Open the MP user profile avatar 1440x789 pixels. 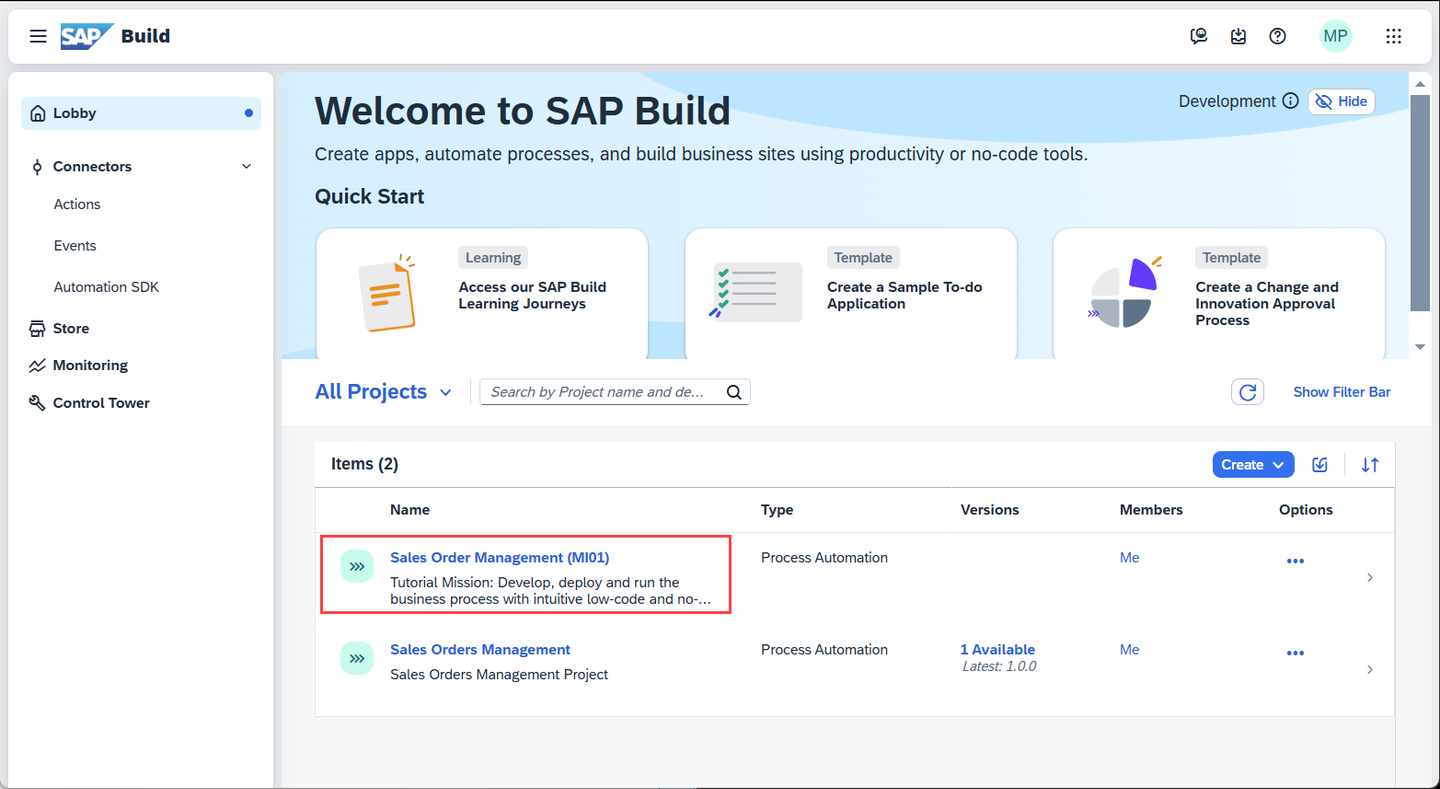pyautogui.click(x=1335, y=36)
